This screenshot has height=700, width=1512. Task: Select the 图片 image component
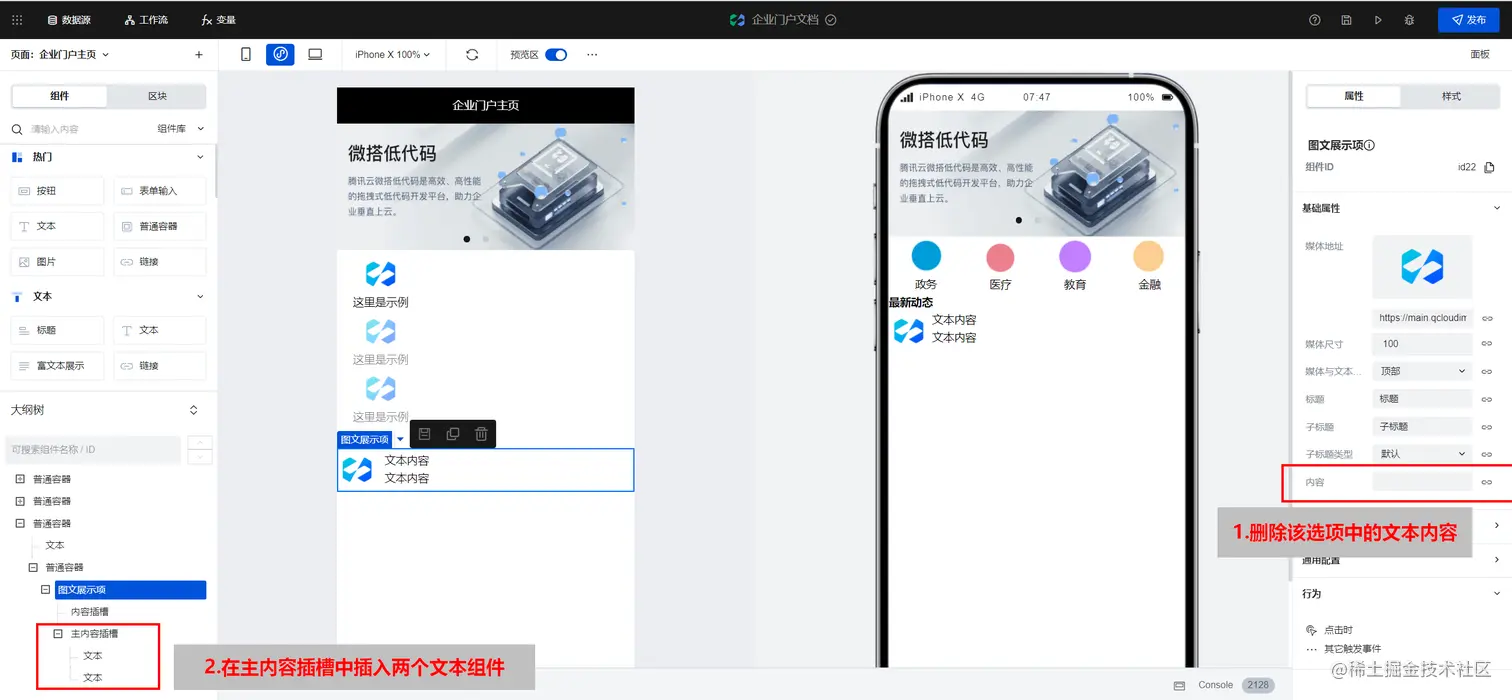57,262
